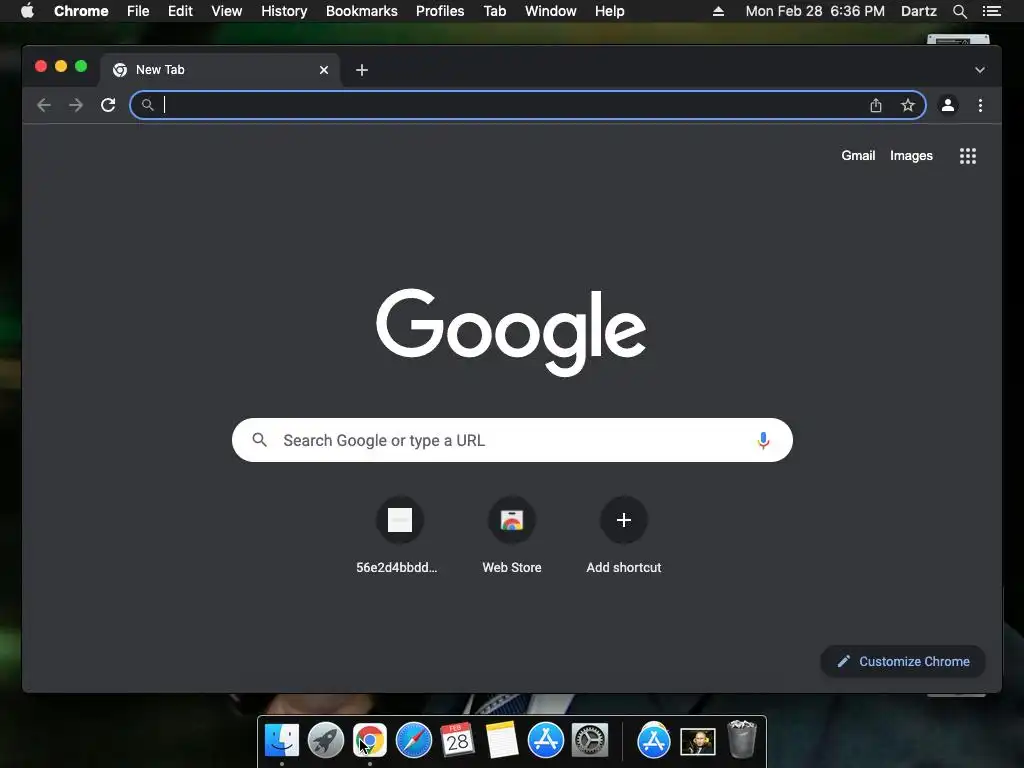Open the Tab menu
The width and height of the screenshot is (1024, 768).
(x=494, y=11)
